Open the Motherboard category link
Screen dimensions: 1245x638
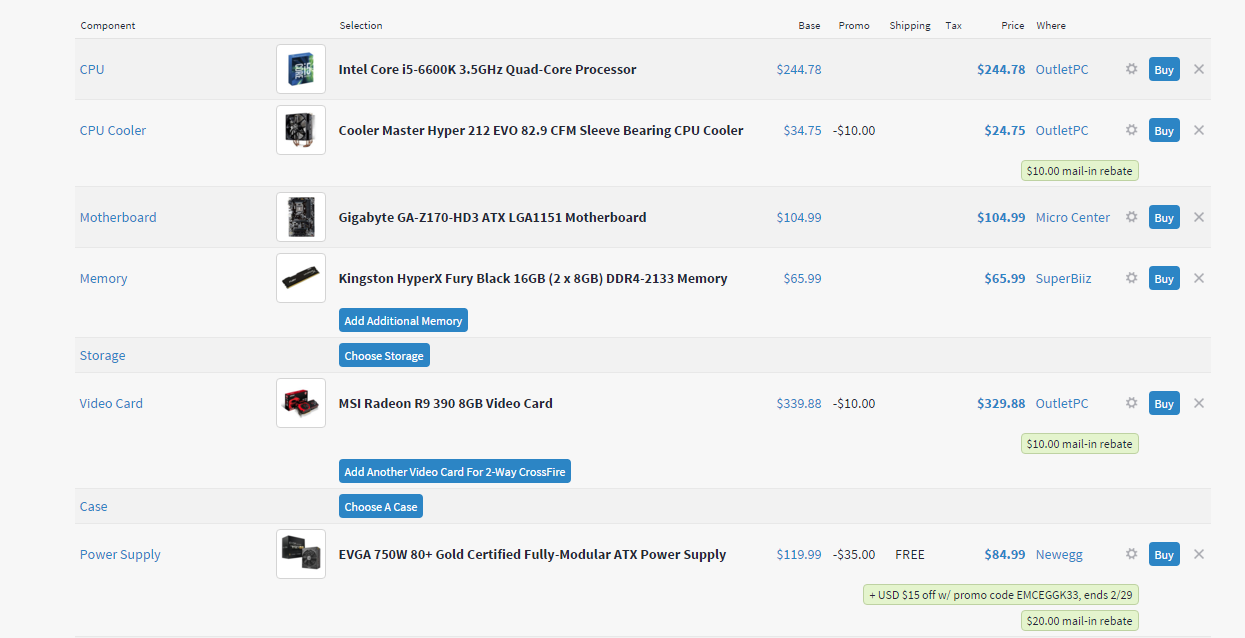tap(118, 217)
